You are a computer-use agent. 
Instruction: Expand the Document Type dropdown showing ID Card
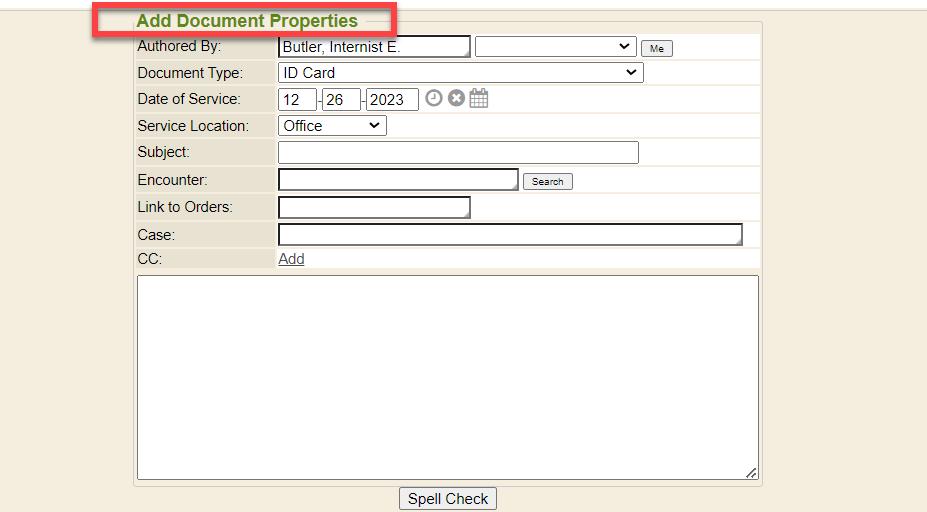(x=460, y=72)
